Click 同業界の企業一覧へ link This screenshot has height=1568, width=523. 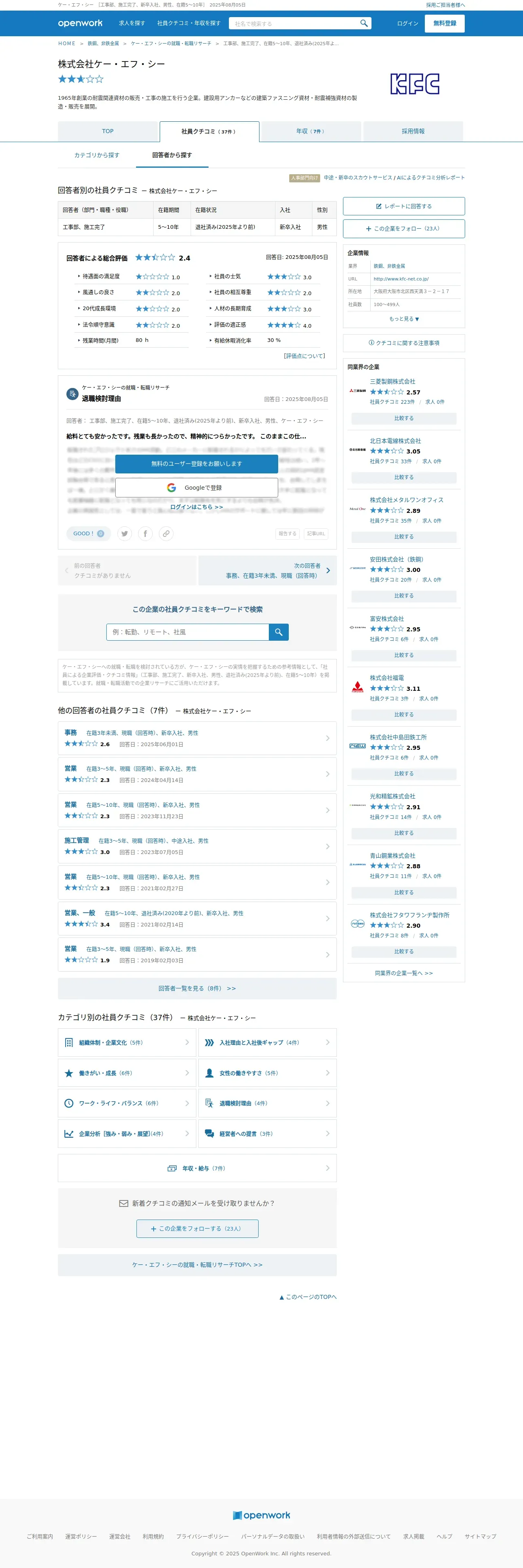point(404,973)
